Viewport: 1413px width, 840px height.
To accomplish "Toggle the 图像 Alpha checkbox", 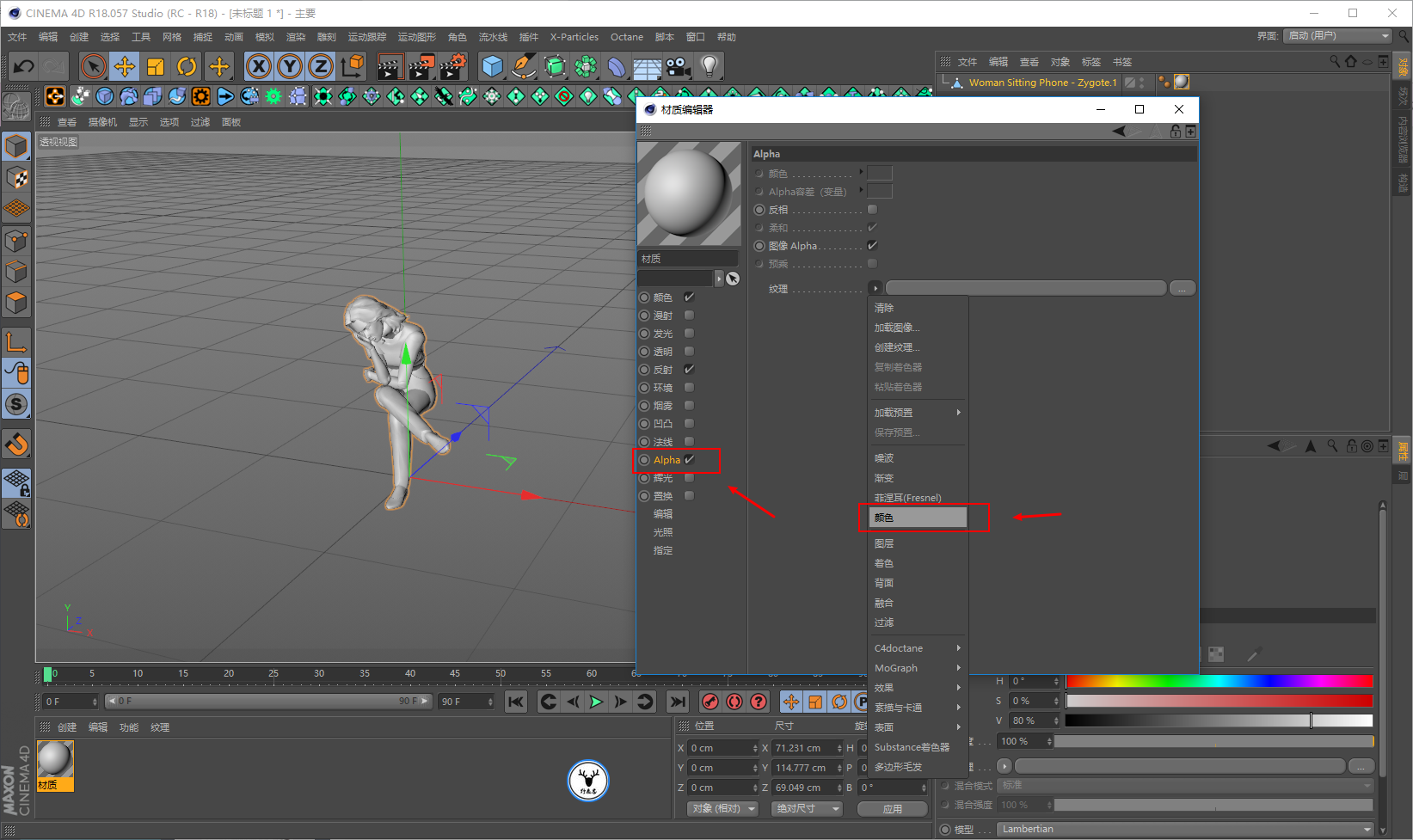I will (872, 245).
